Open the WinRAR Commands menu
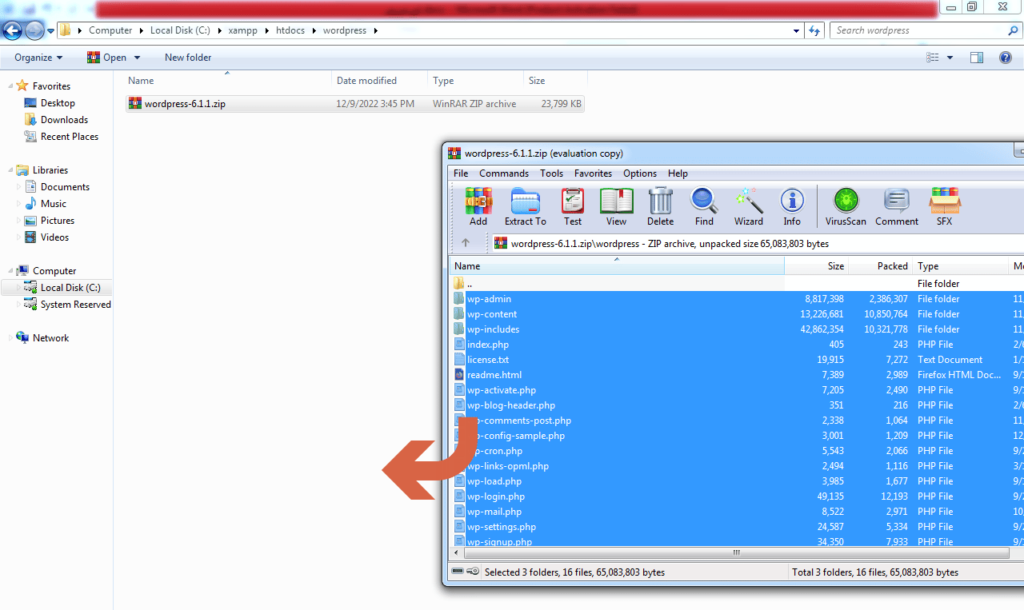Viewport: 1024px width, 610px height. tap(504, 173)
